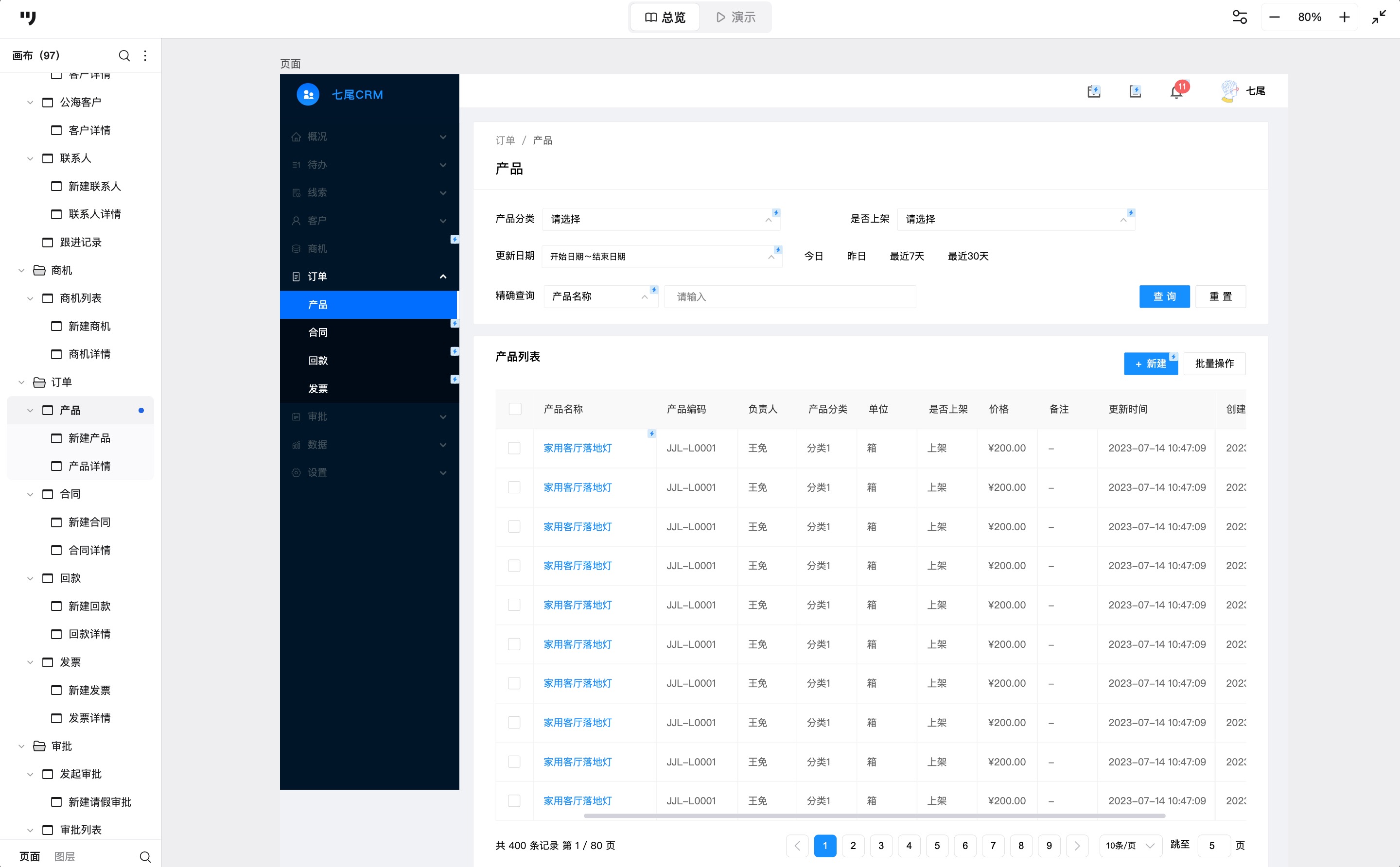Click the notification bell with 11 badge

(x=1176, y=92)
